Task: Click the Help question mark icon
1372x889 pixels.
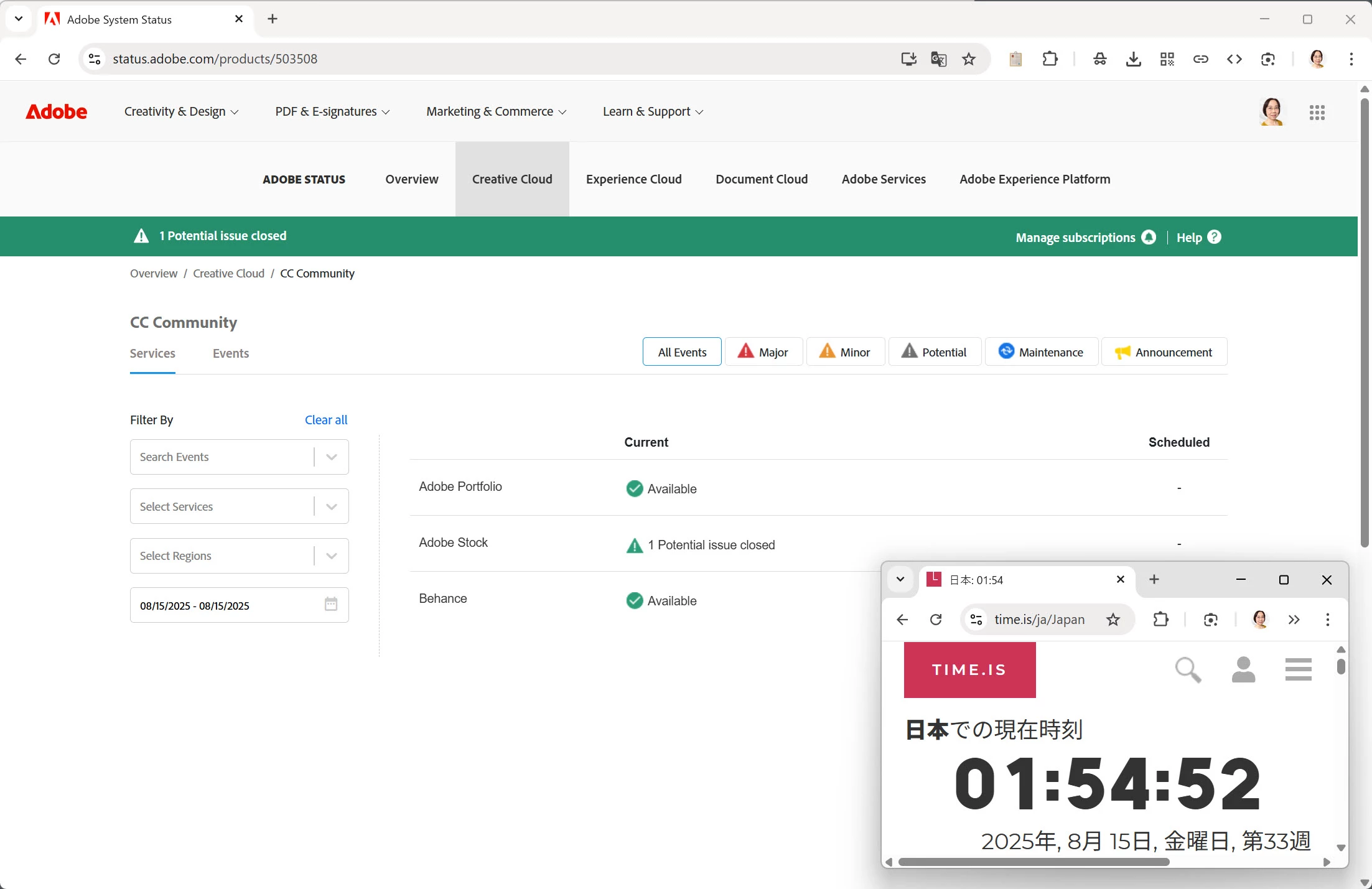Action: 1214,237
